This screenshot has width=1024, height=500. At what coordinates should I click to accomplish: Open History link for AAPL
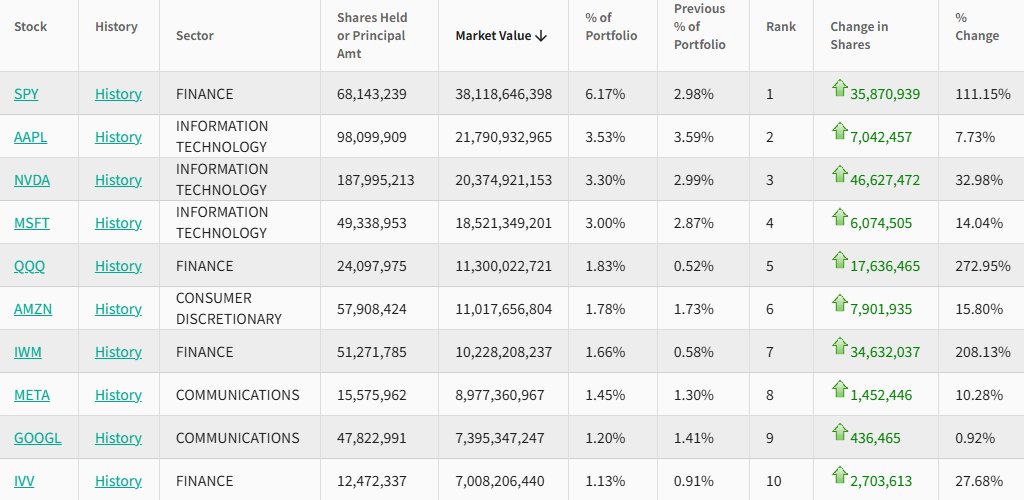point(118,137)
